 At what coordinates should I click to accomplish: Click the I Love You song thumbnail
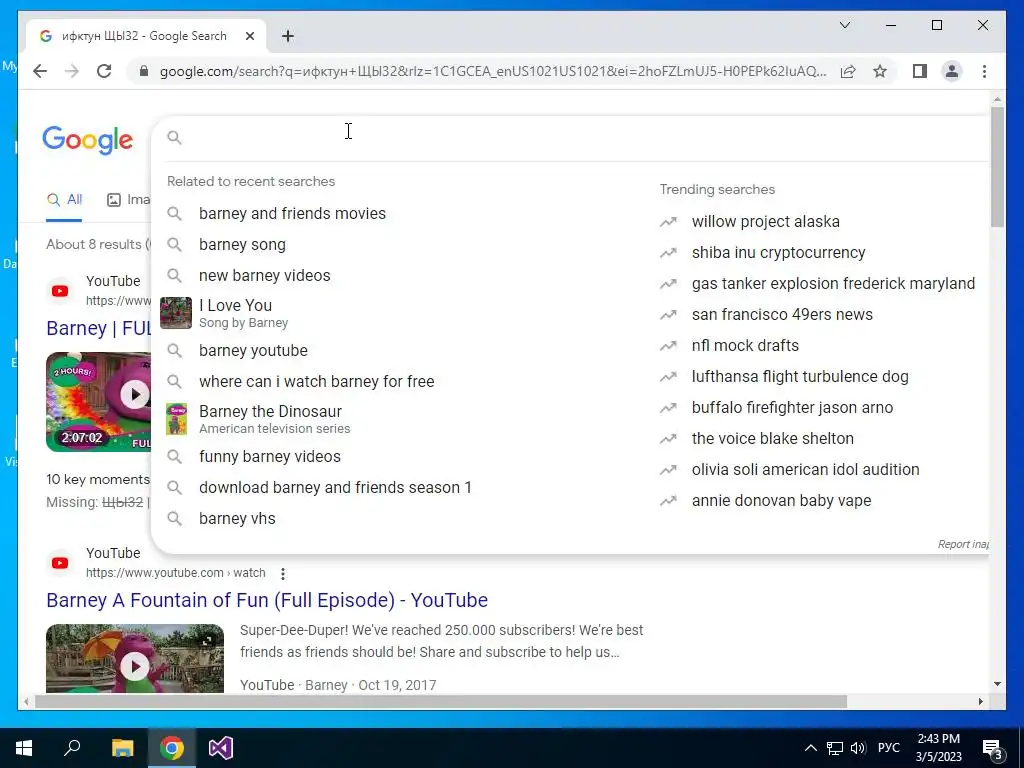click(176, 313)
